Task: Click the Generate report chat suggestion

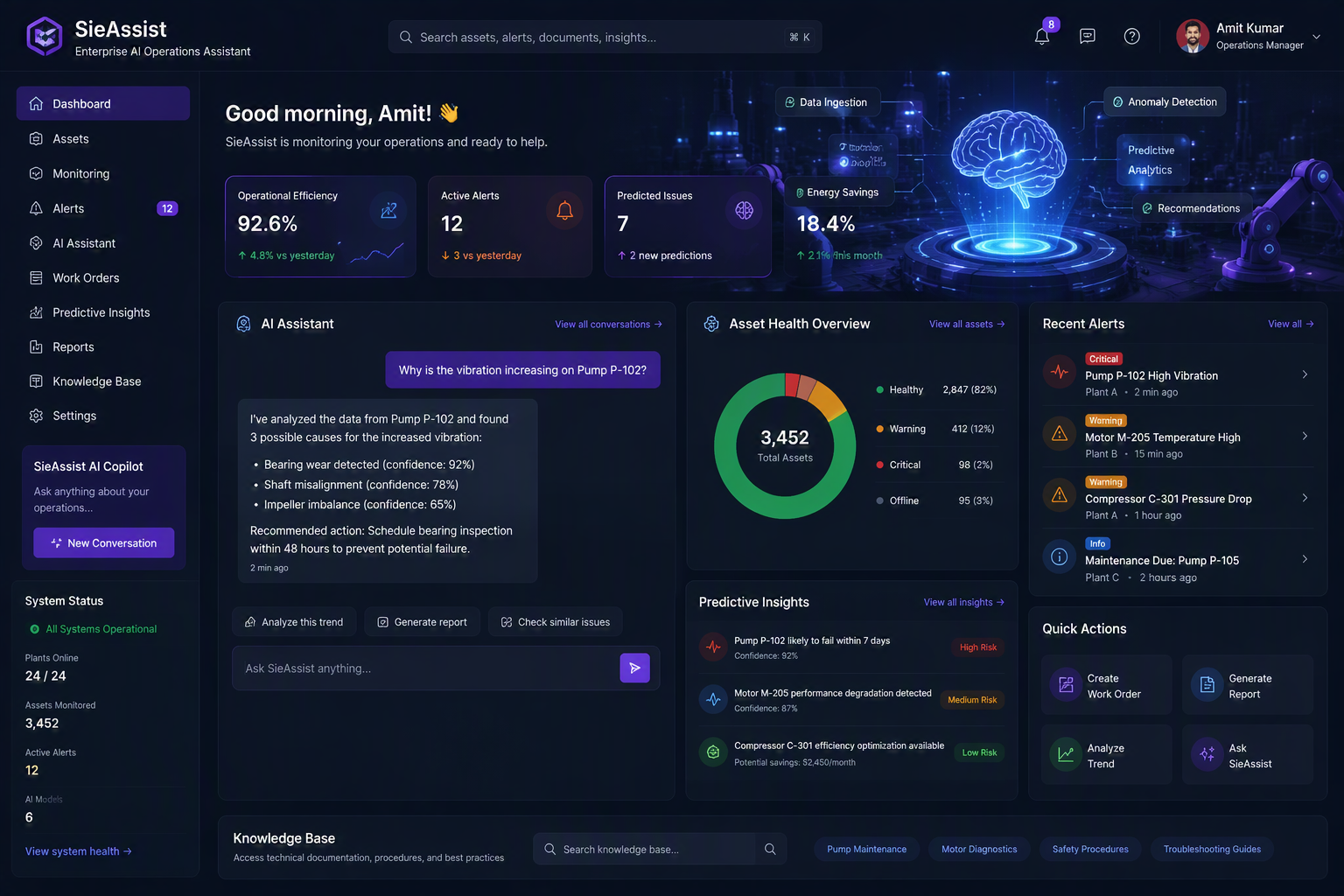Action: [x=423, y=622]
